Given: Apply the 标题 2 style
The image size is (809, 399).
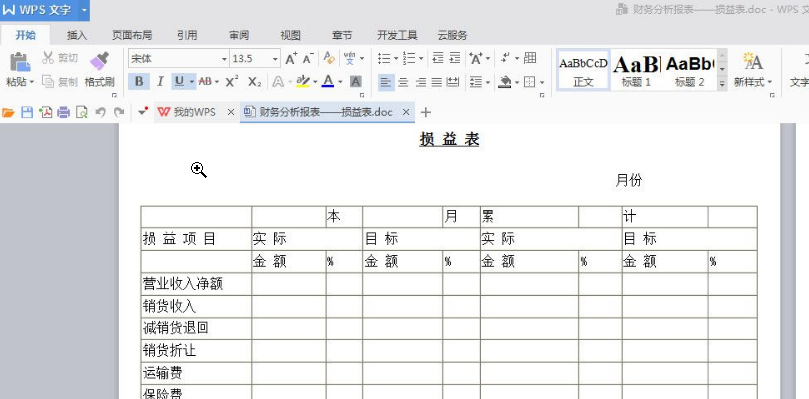Looking at the screenshot, I should tap(690, 70).
